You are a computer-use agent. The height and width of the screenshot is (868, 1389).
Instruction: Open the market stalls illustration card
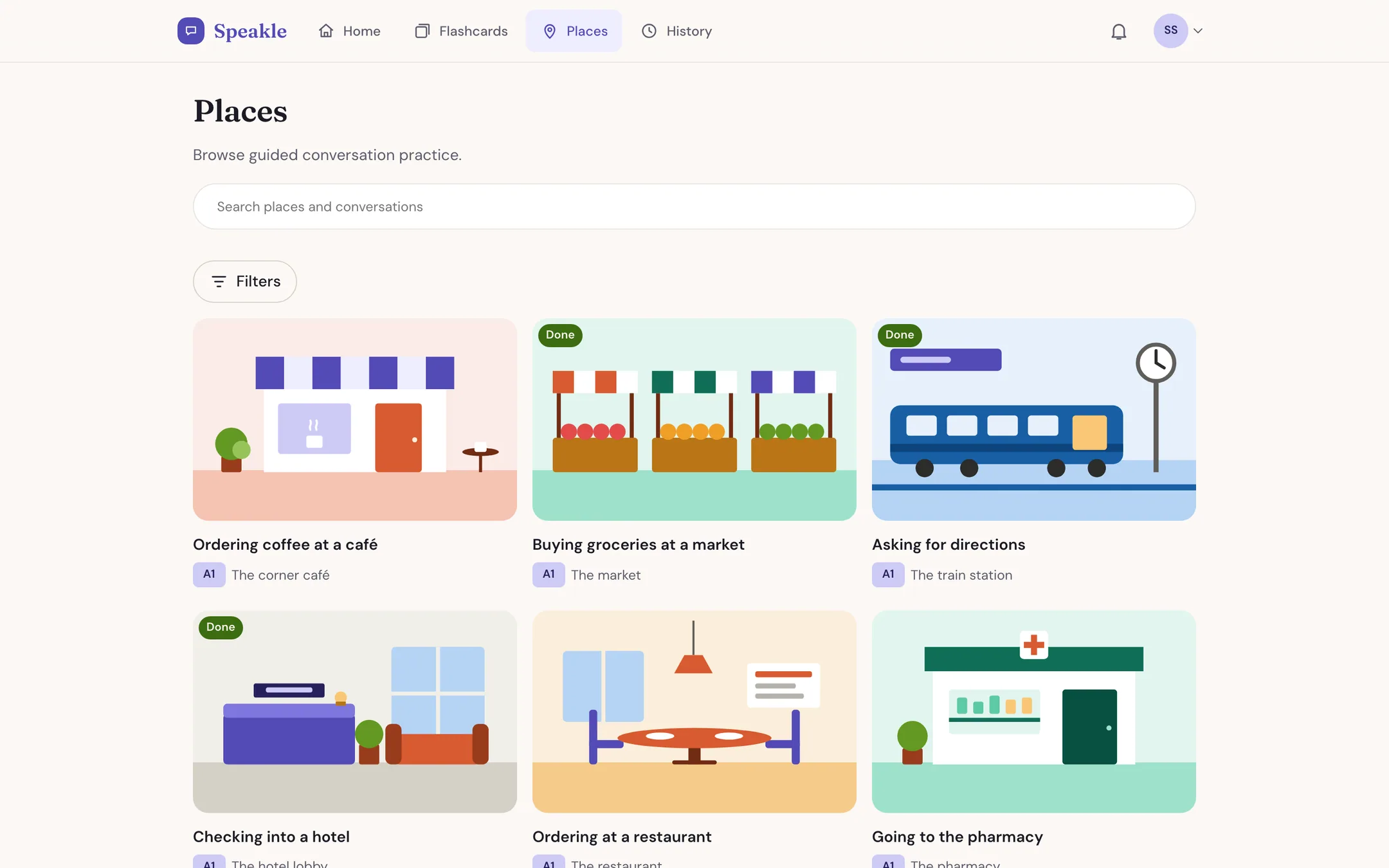pyautogui.click(x=694, y=419)
